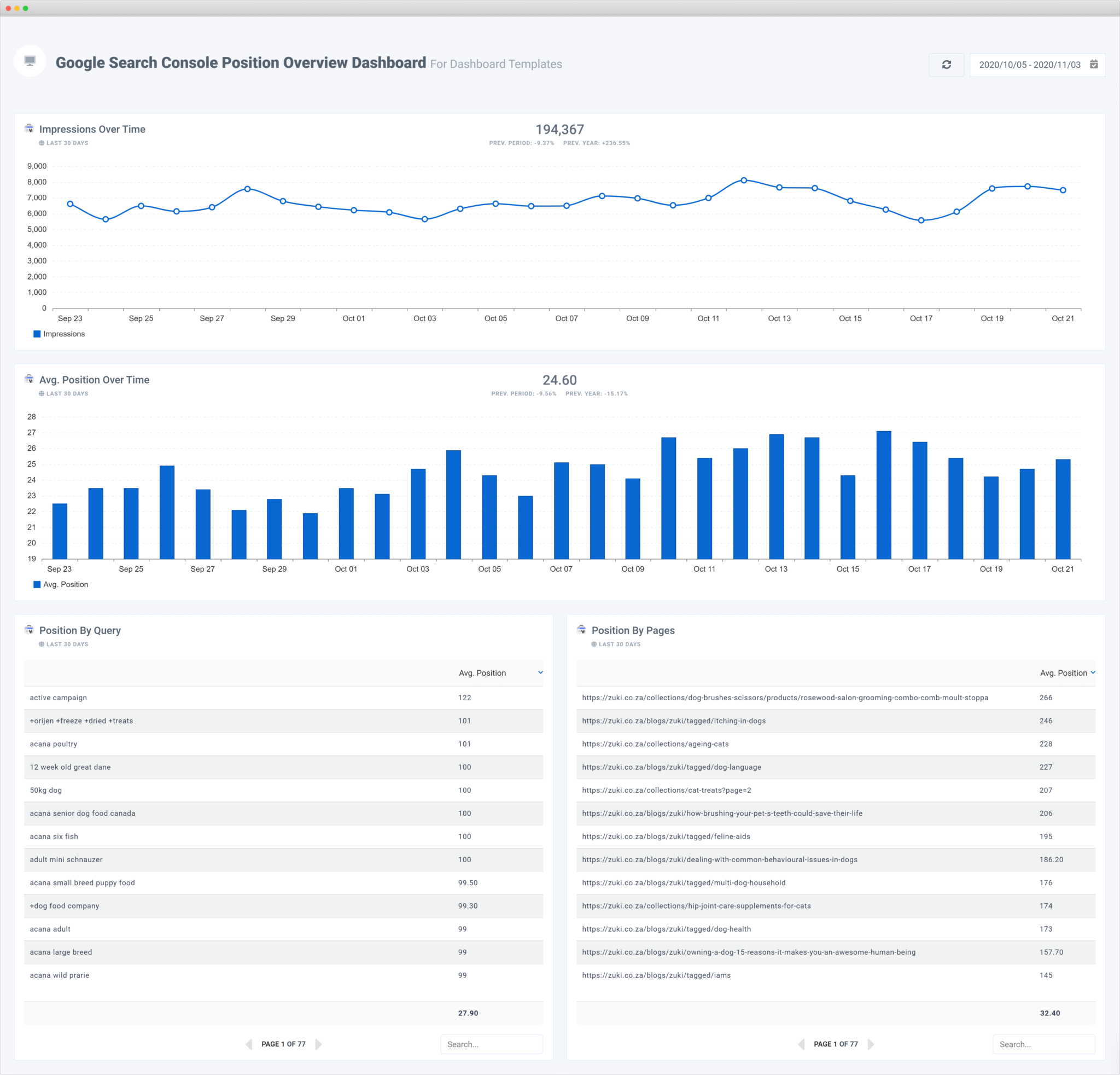The height and width of the screenshot is (1075, 1120).
Task: Toggle the Impressions legend swatch
Action: click(37, 334)
